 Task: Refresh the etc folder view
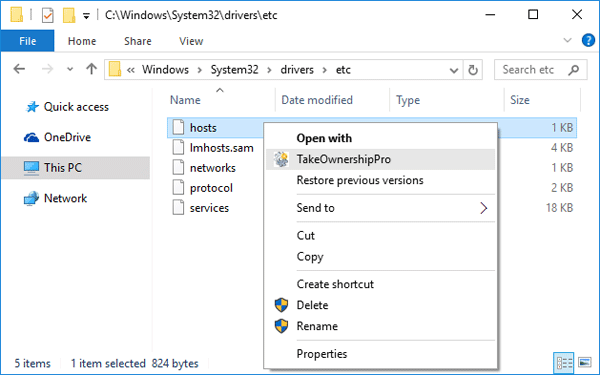tap(473, 70)
